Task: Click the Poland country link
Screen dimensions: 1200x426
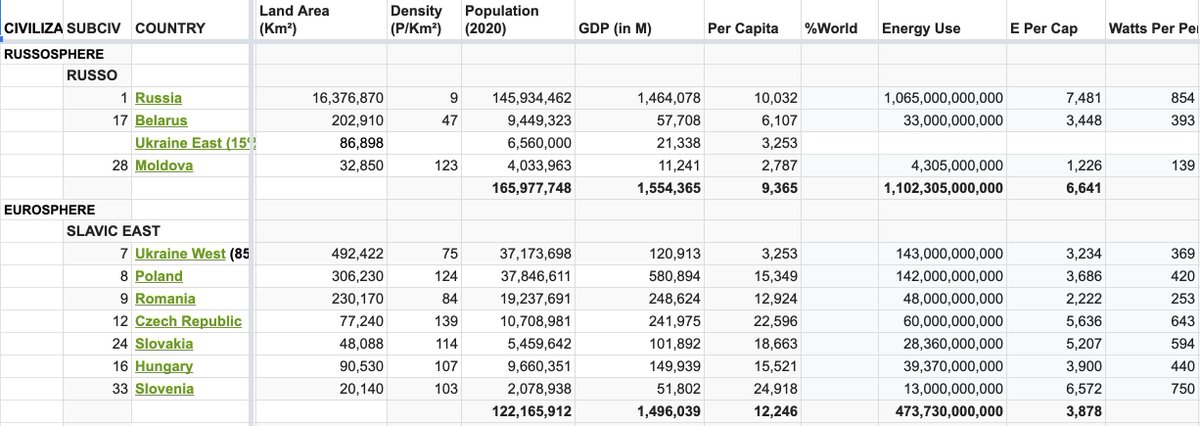Action: point(159,276)
